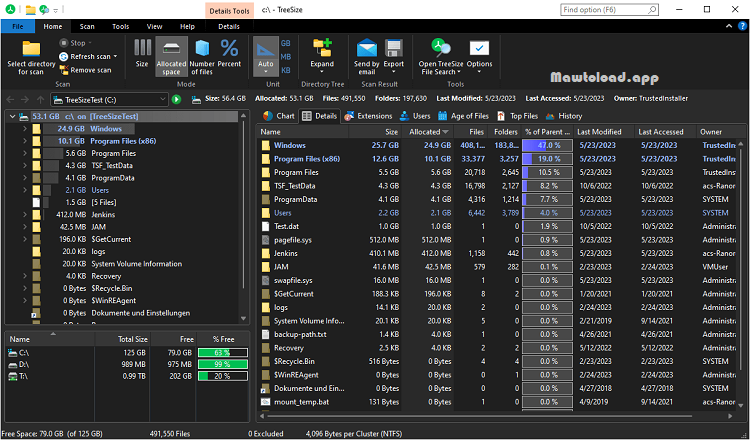The image size is (750, 440).
Task: Click C:\ 63 % free bar
Action: point(222,353)
